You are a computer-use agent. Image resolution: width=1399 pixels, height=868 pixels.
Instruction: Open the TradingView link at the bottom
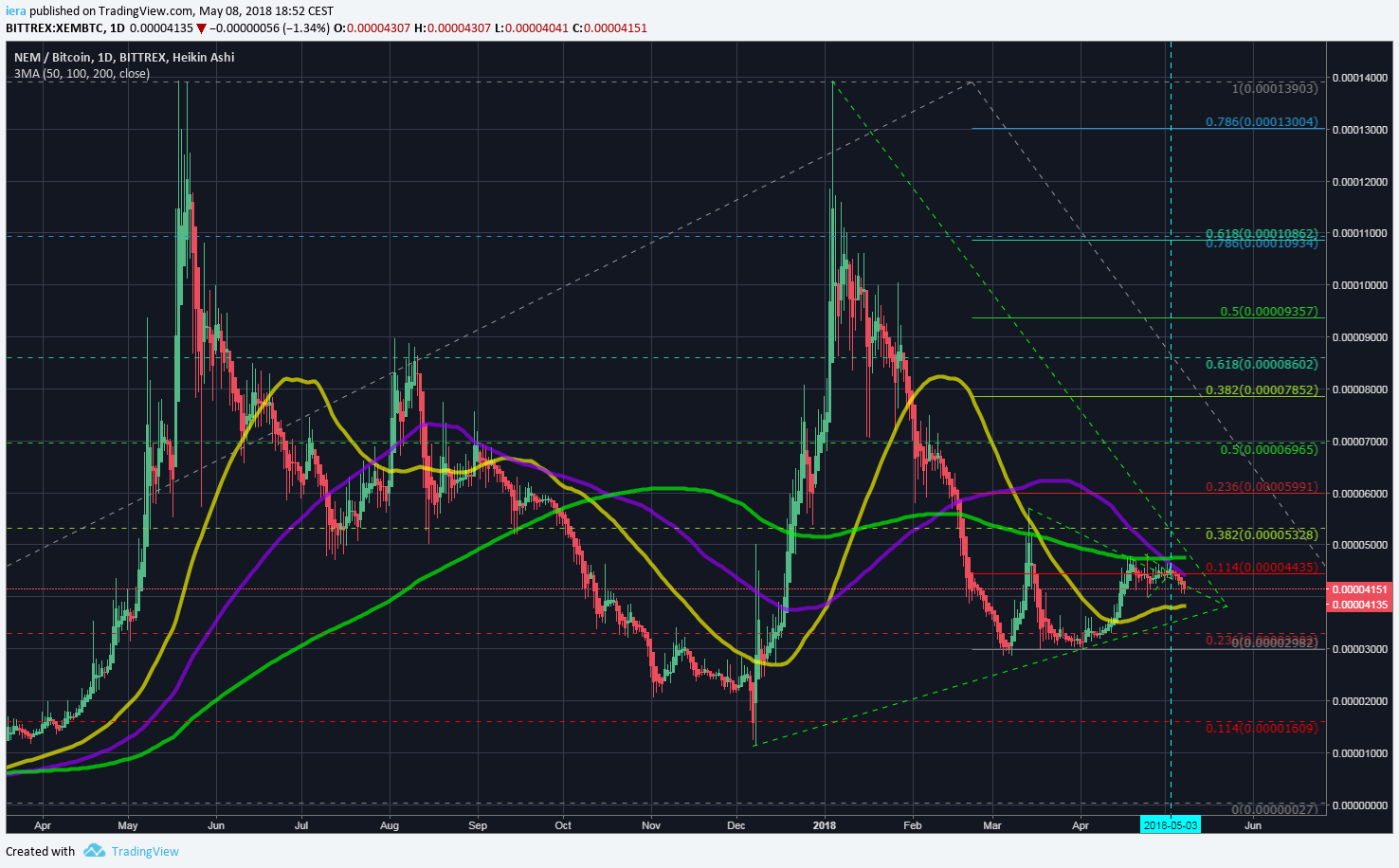(145, 851)
